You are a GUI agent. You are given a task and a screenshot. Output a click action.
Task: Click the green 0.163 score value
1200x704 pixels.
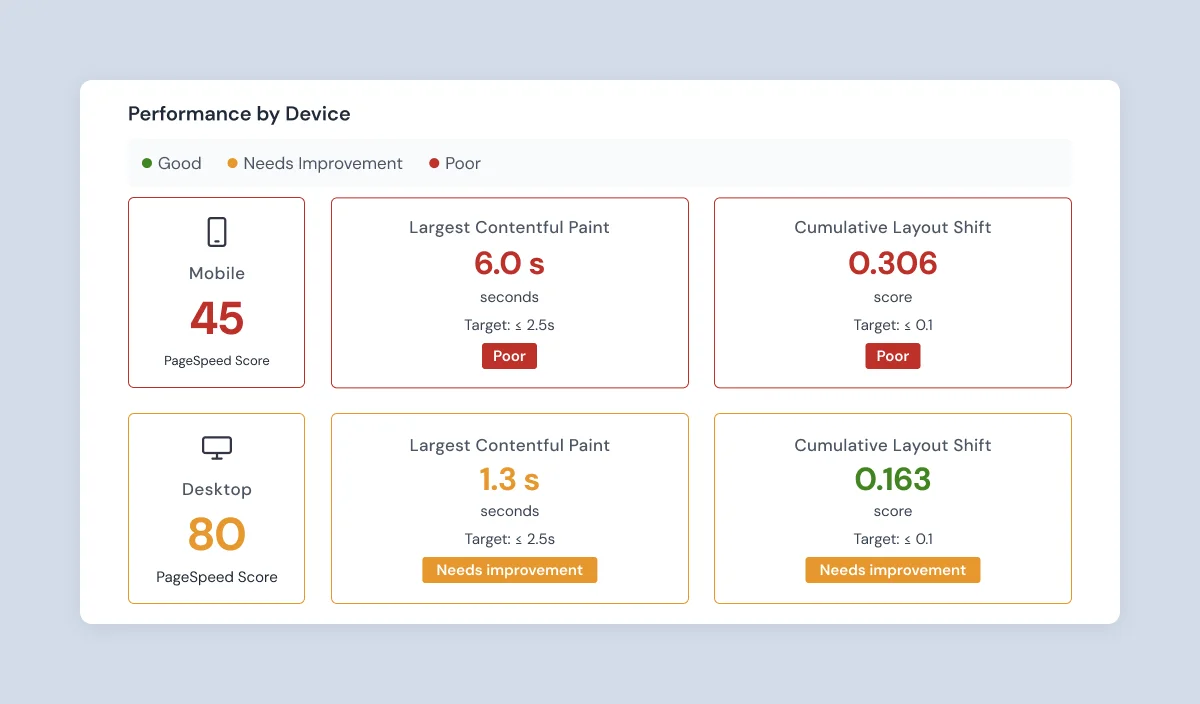(892, 479)
